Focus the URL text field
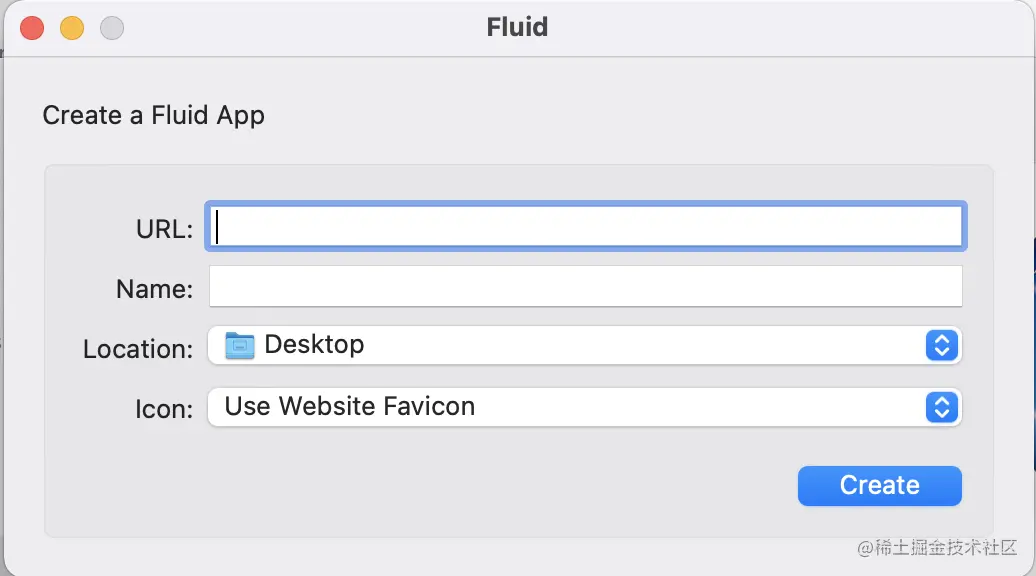 click(x=585, y=226)
